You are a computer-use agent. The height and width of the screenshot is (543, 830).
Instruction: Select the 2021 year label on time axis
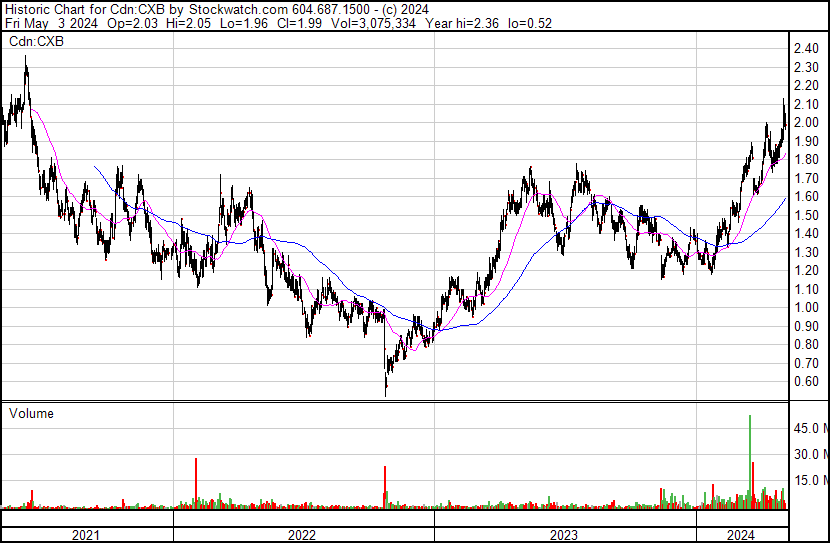(x=86, y=535)
